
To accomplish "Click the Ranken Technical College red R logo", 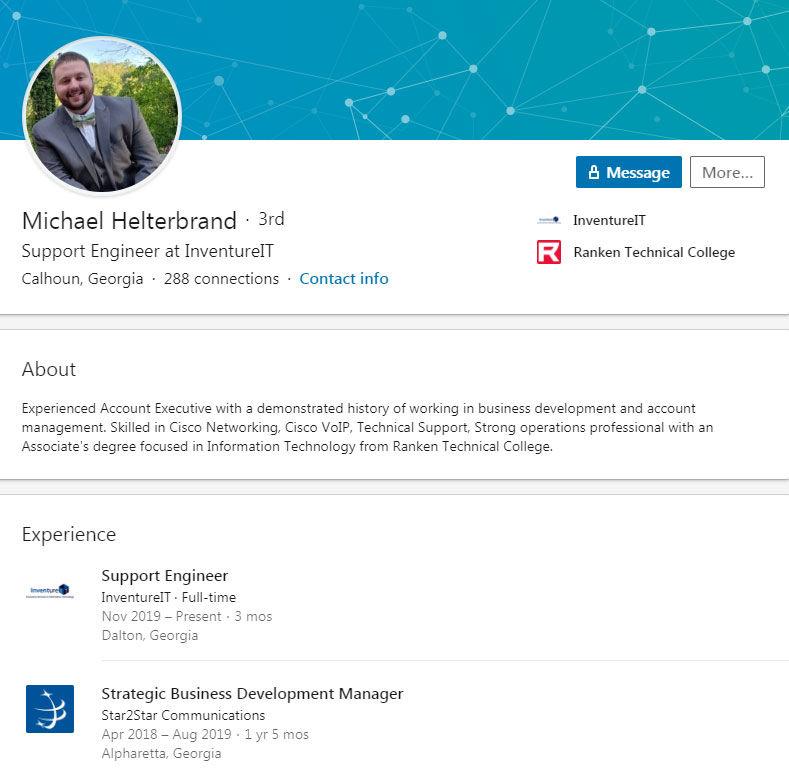I will (x=548, y=252).
